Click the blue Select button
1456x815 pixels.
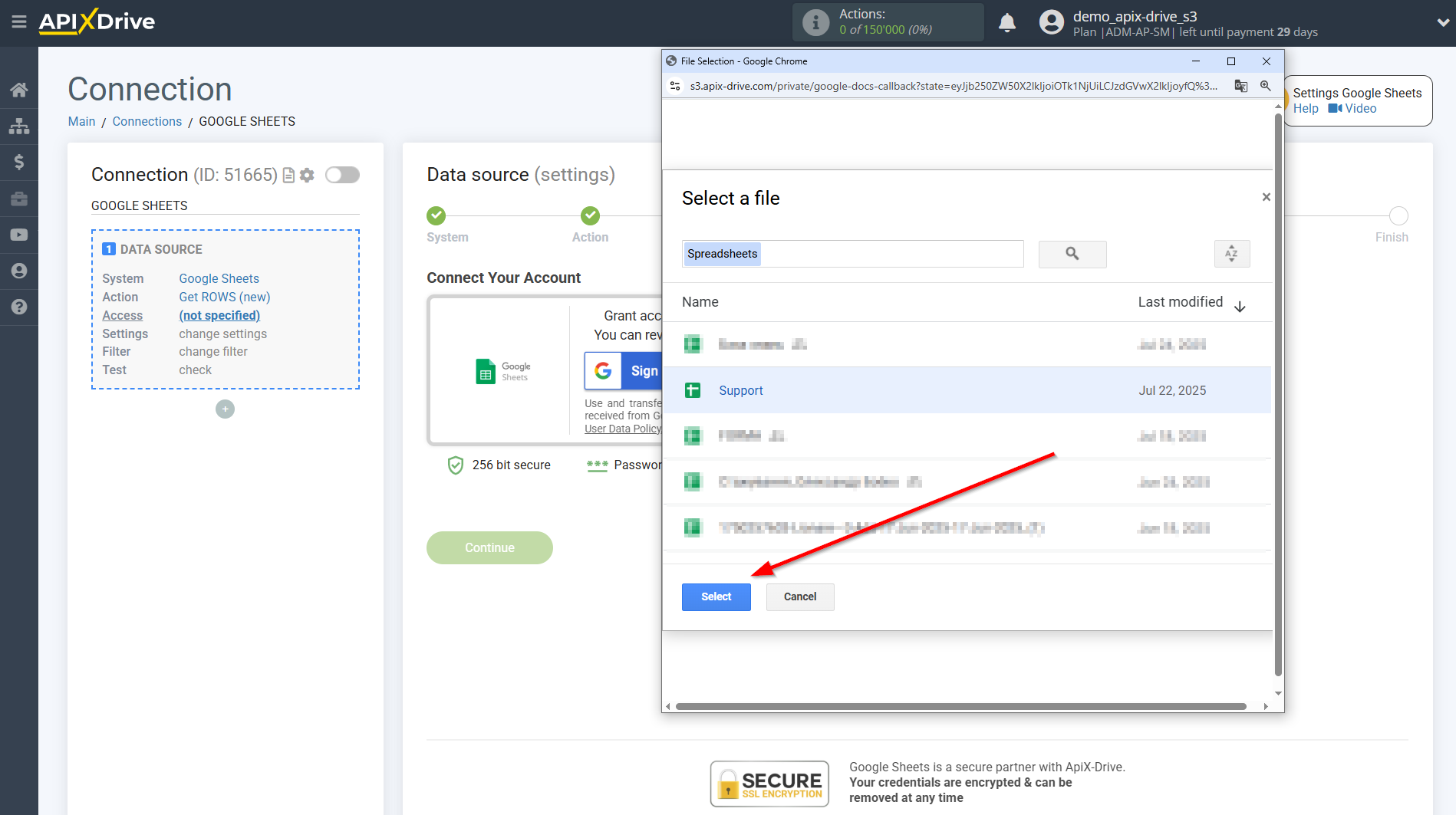[x=716, y=596]
